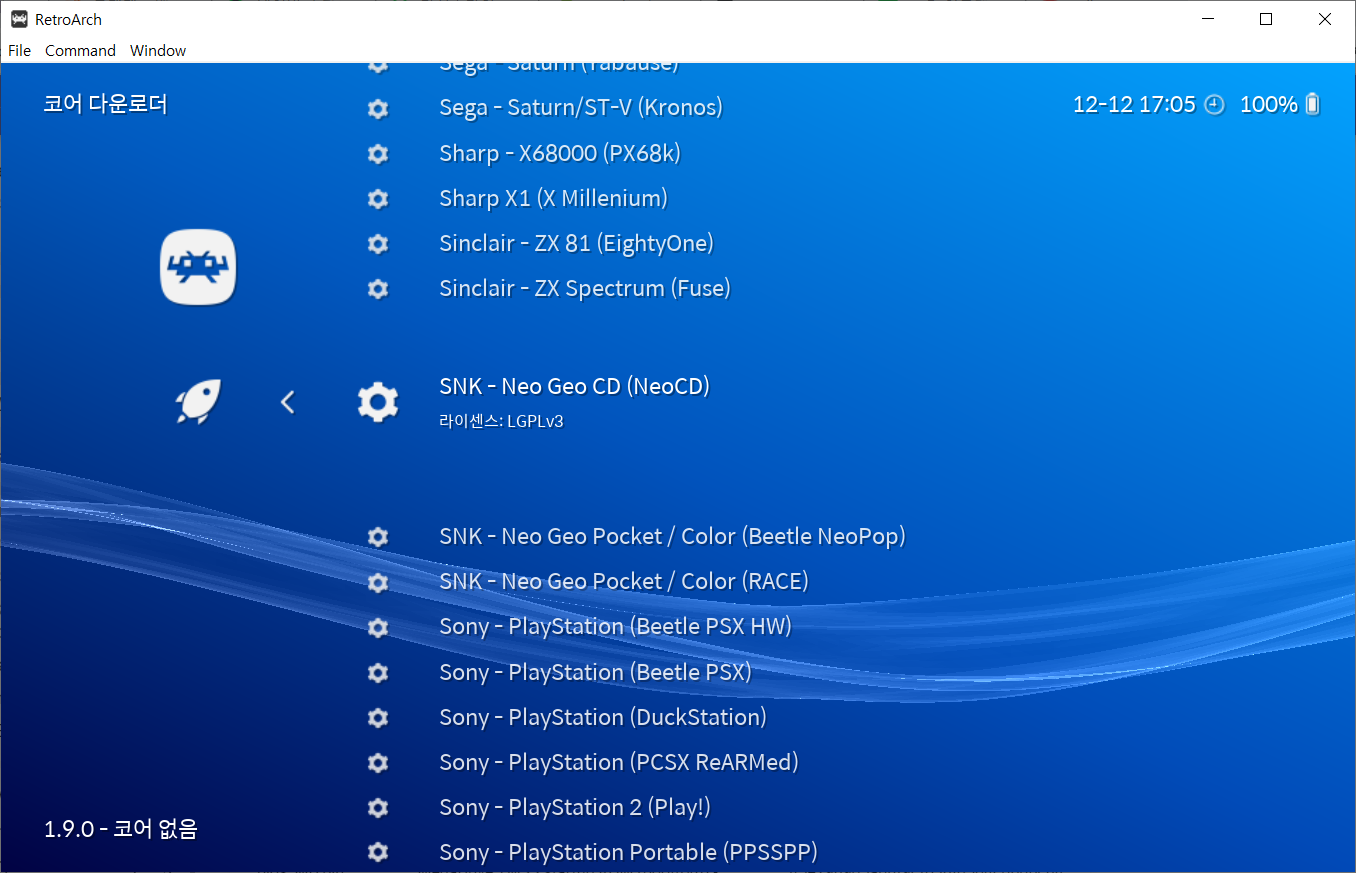Viewport: 1356px width, 873px height.
Task: Click gear icon beside PPSSPP
Action: click(x=378, y=852)
